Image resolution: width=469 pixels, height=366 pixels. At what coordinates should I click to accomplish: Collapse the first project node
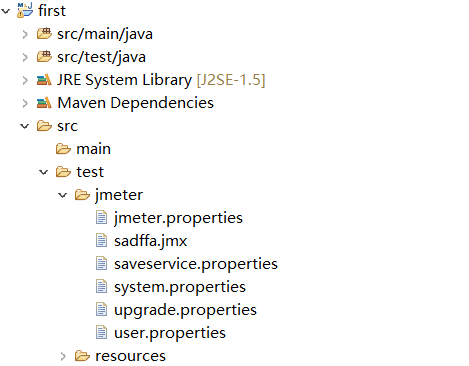6,11
